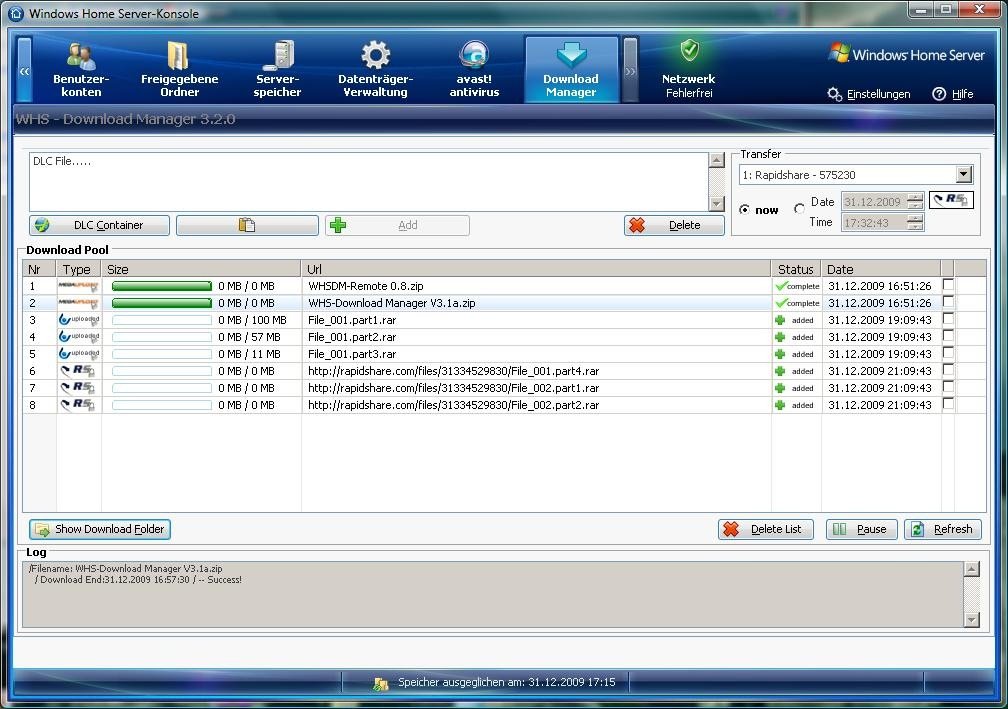Click the Rapidshare icon for File_002.part2.rar
The image size is (1008, 709).
pos(77,404)
